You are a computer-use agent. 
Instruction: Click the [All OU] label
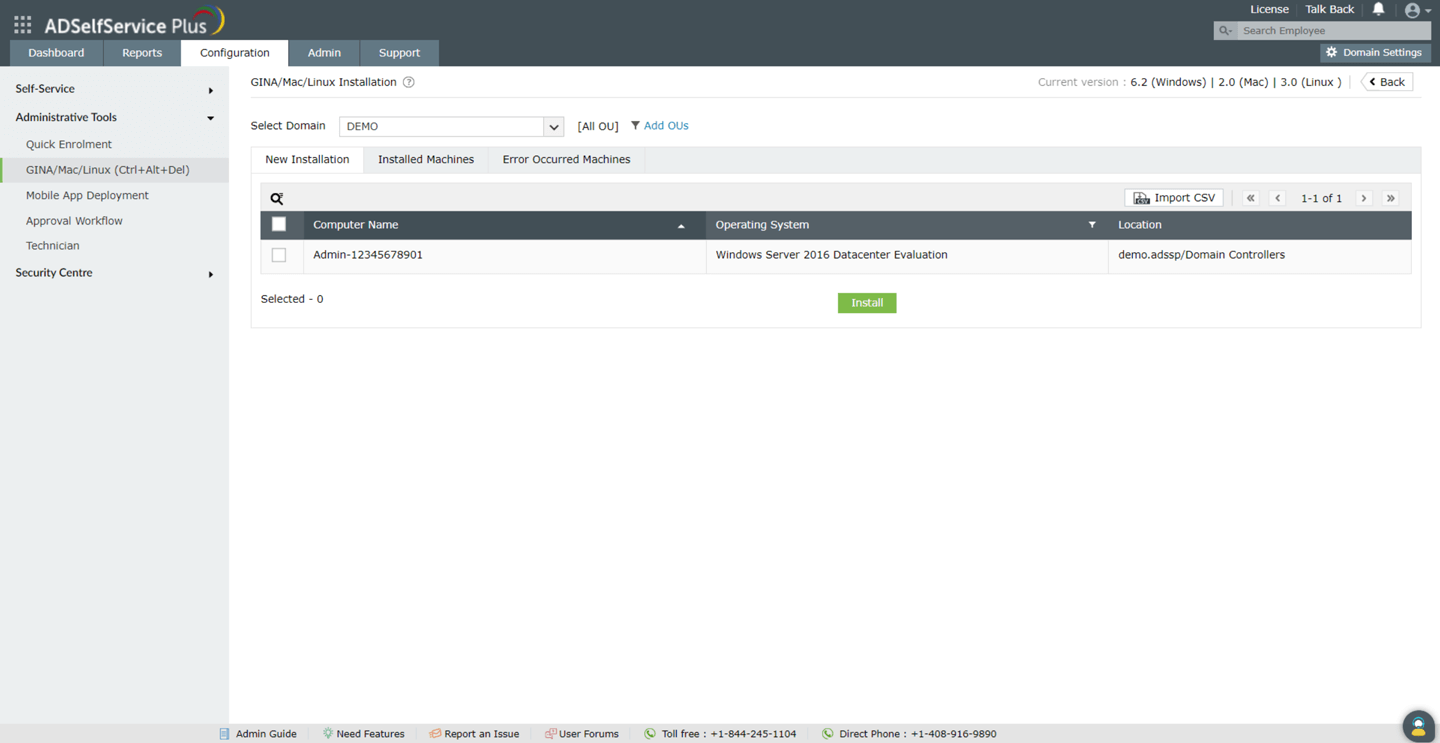coord(598,127)
